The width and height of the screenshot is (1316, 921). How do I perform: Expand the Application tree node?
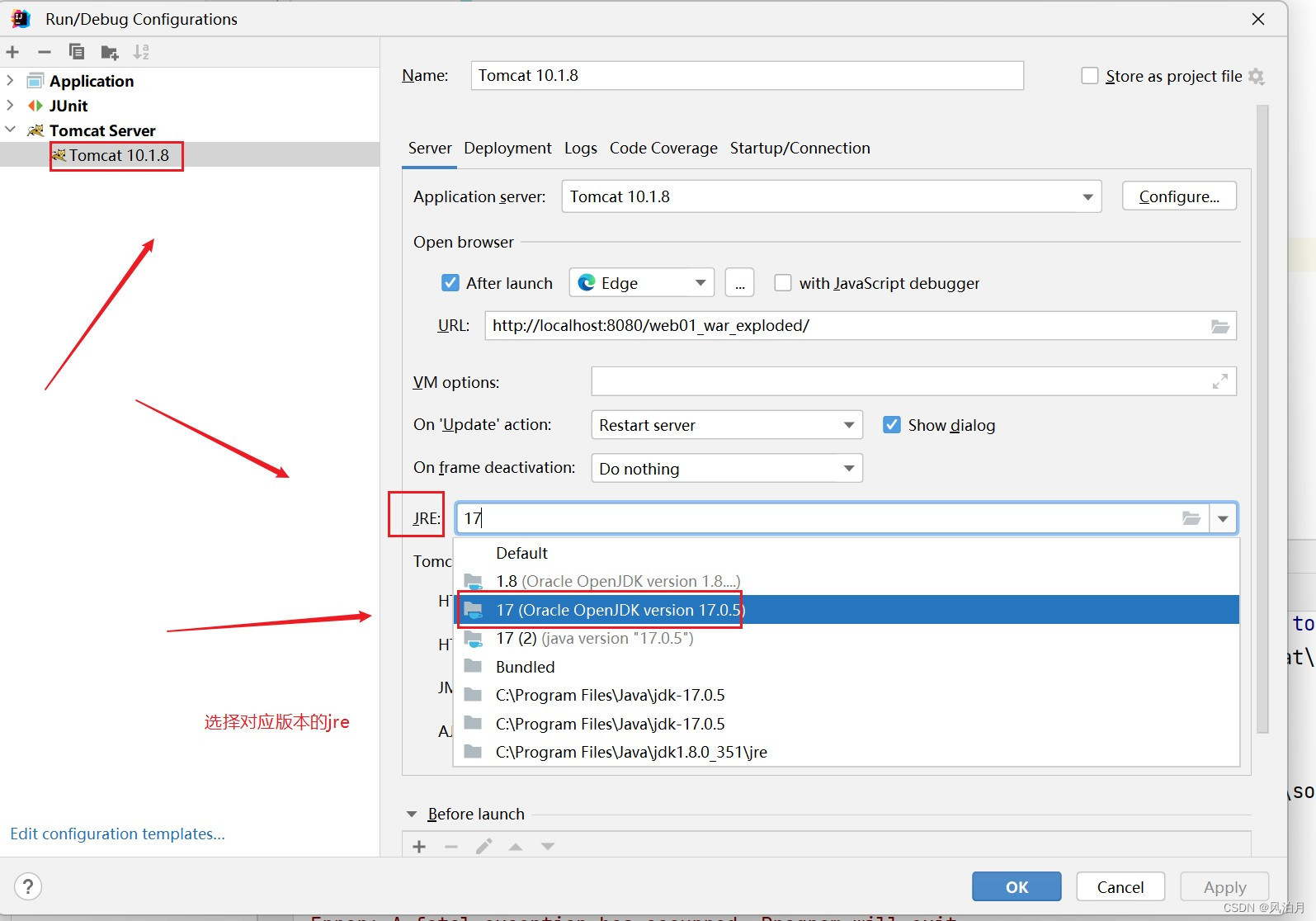[x=10, y=81]
